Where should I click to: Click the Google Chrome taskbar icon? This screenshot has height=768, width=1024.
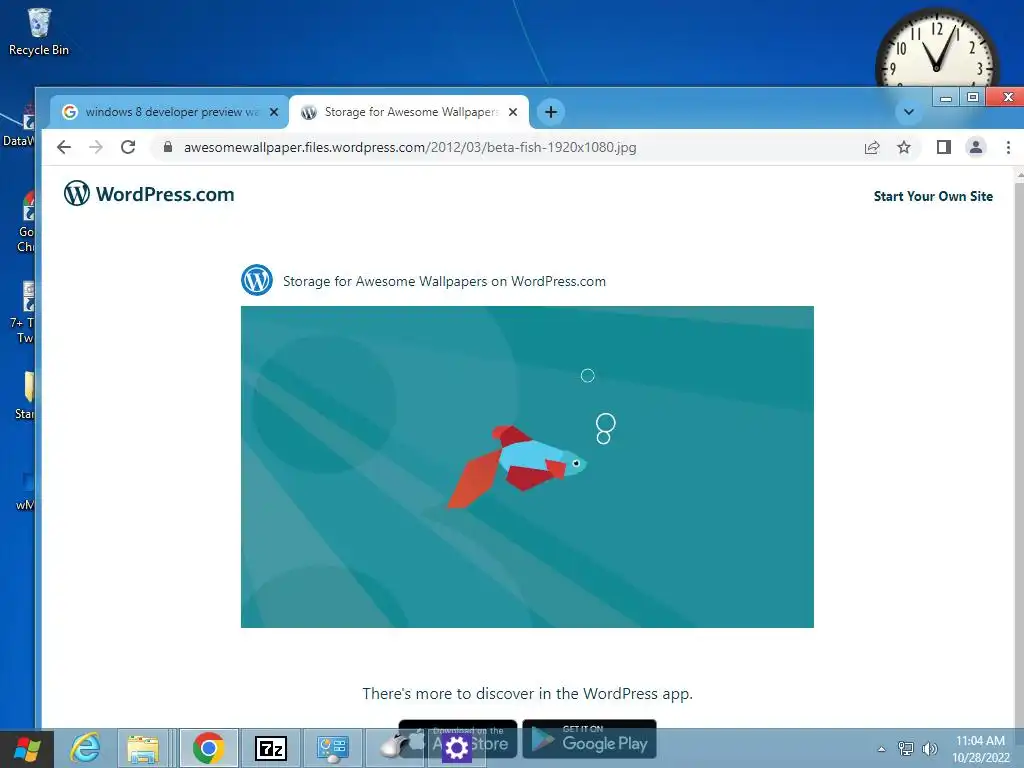(208, 748)
